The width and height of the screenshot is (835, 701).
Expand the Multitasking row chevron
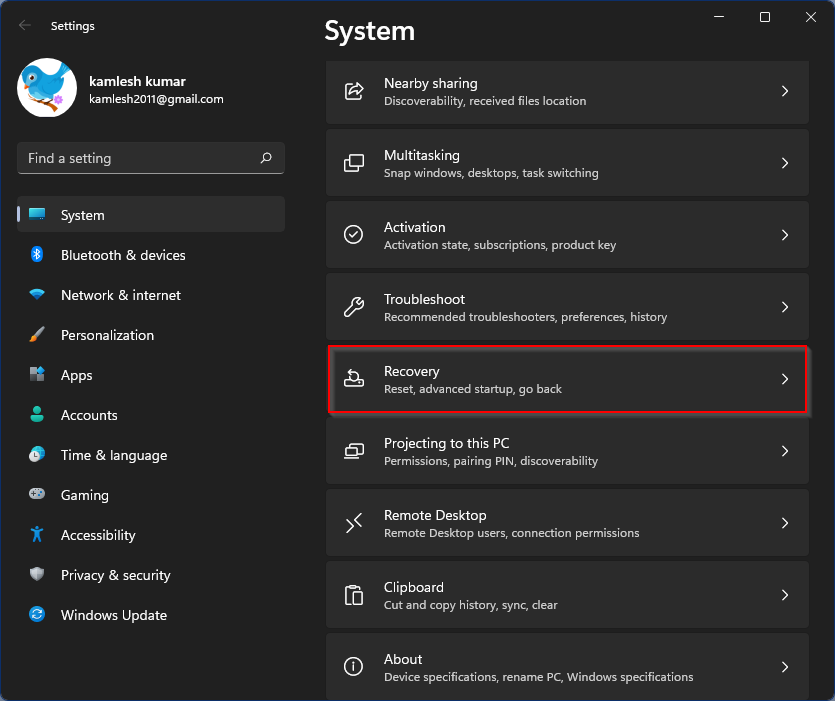(785, 162)
